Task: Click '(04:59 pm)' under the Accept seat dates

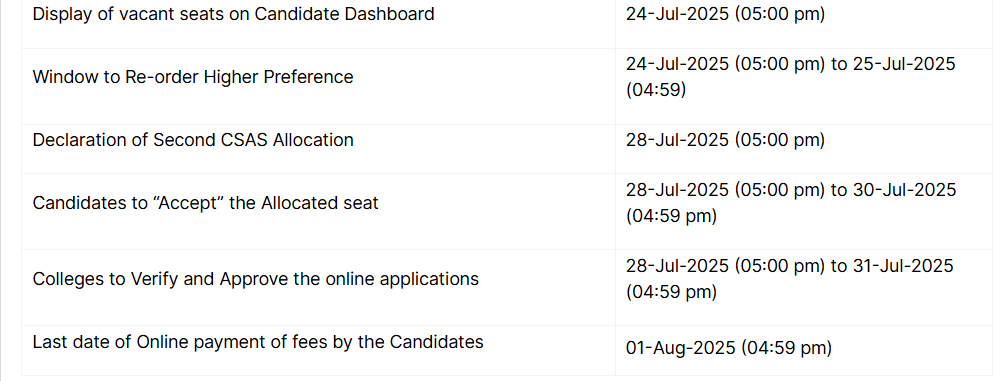Action: [671, 216]
